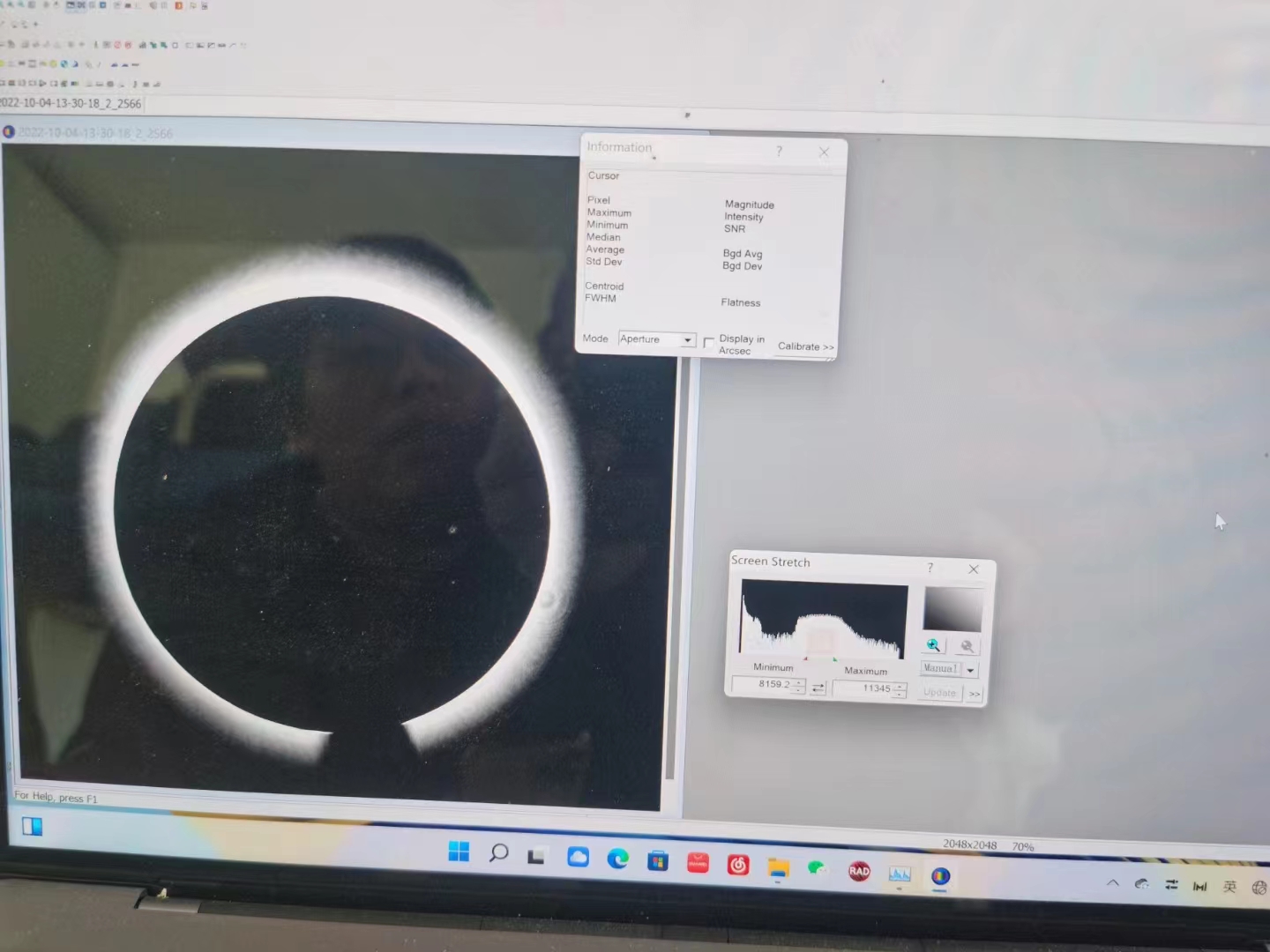The image size is (1270, 952).
Task: Open File Explorer from the taskbar
Action: point(777,868)
